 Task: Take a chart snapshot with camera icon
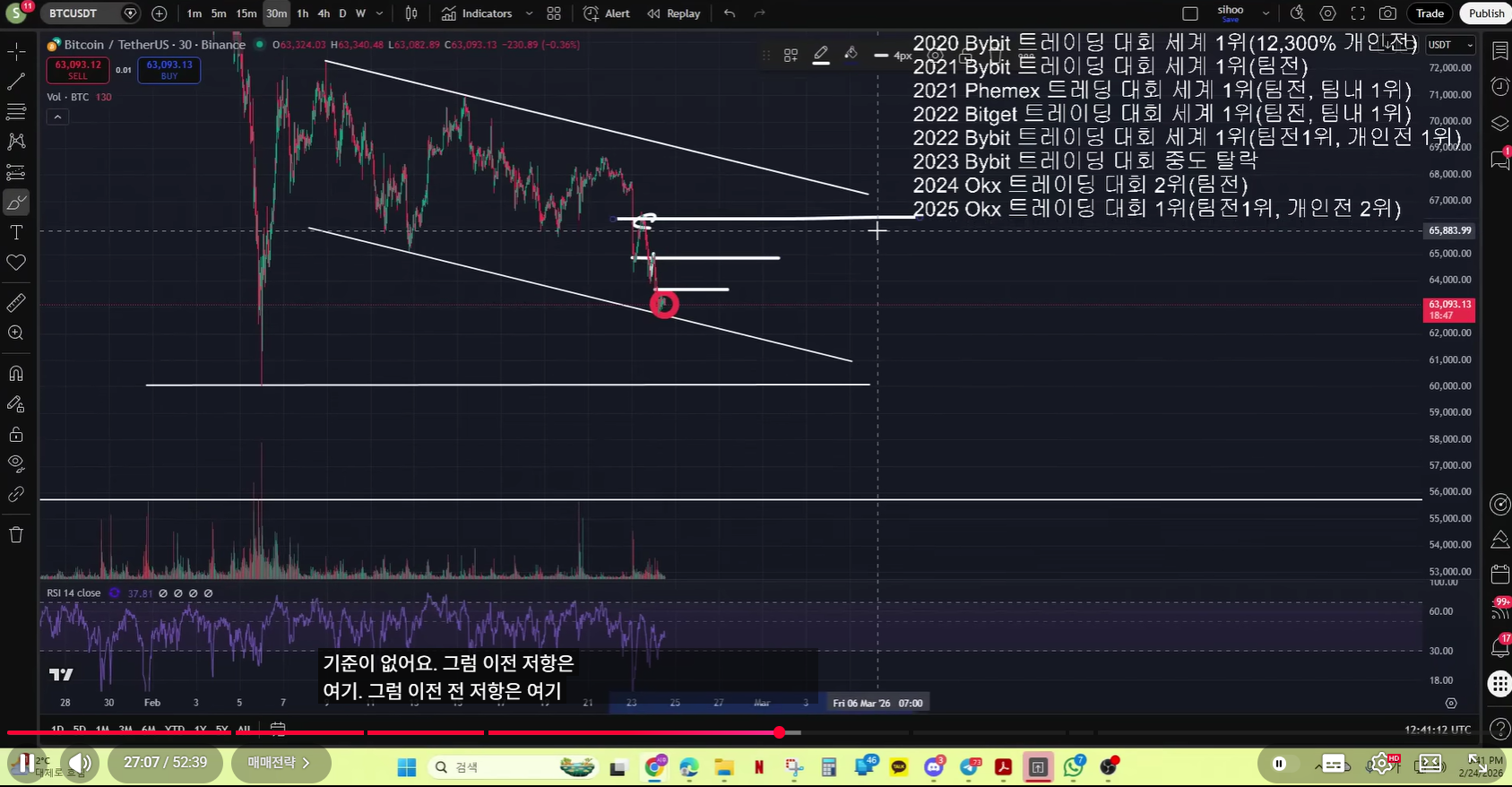point(1387,13)
